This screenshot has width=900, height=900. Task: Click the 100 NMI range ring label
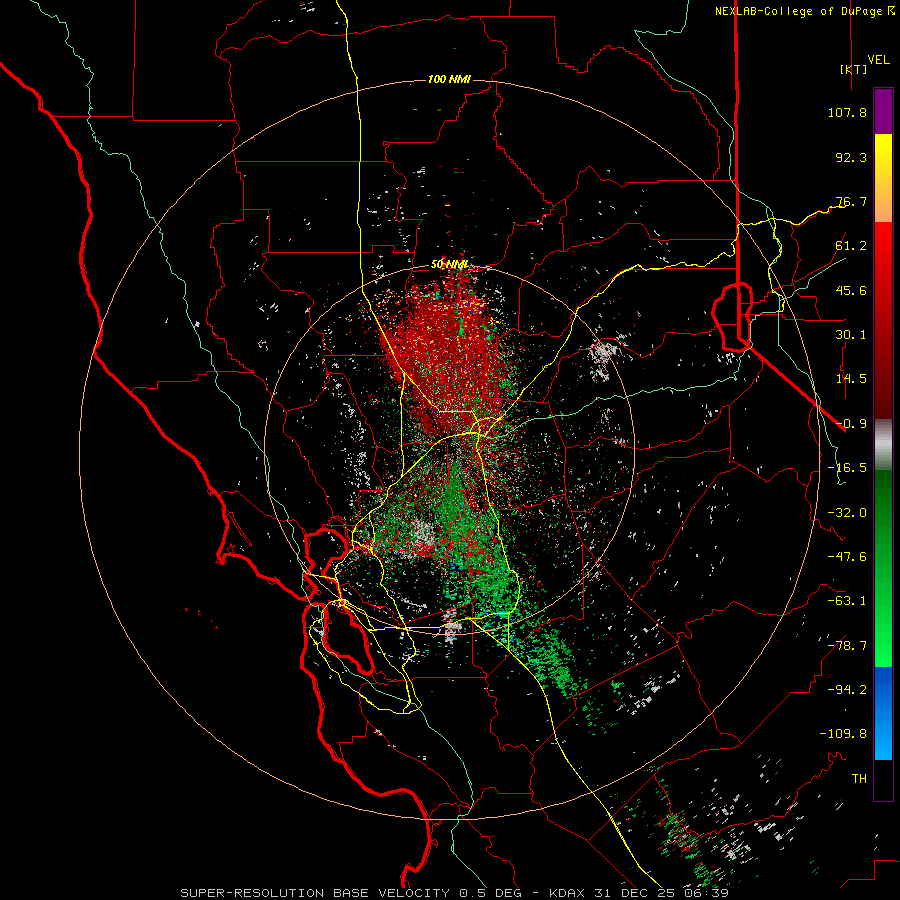(449, 79)
